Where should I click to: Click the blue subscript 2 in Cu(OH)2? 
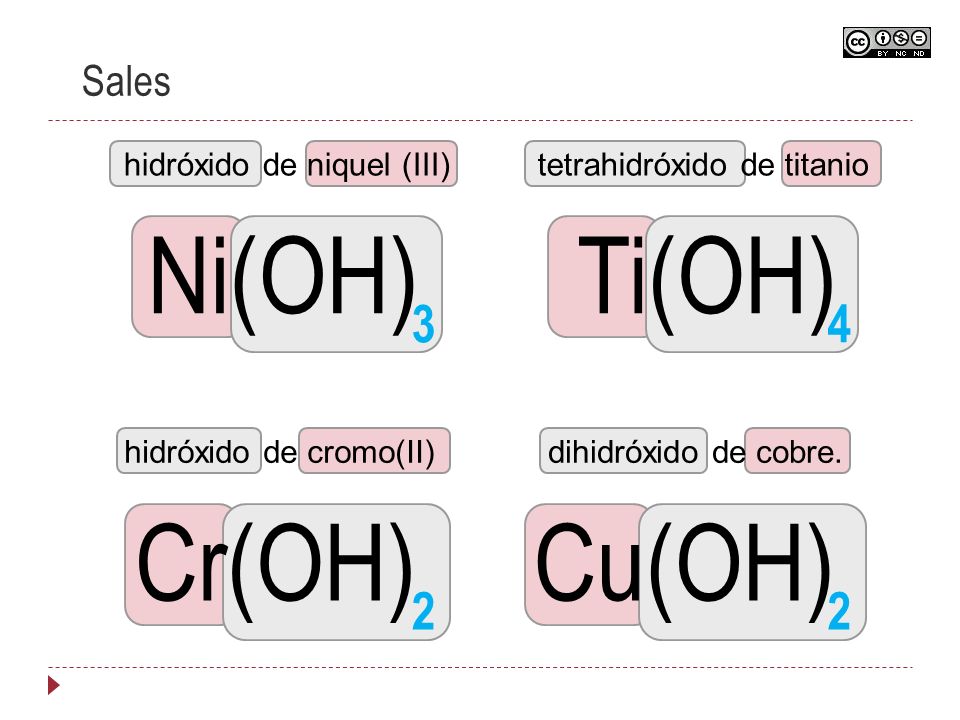click(x=839, y=610)
